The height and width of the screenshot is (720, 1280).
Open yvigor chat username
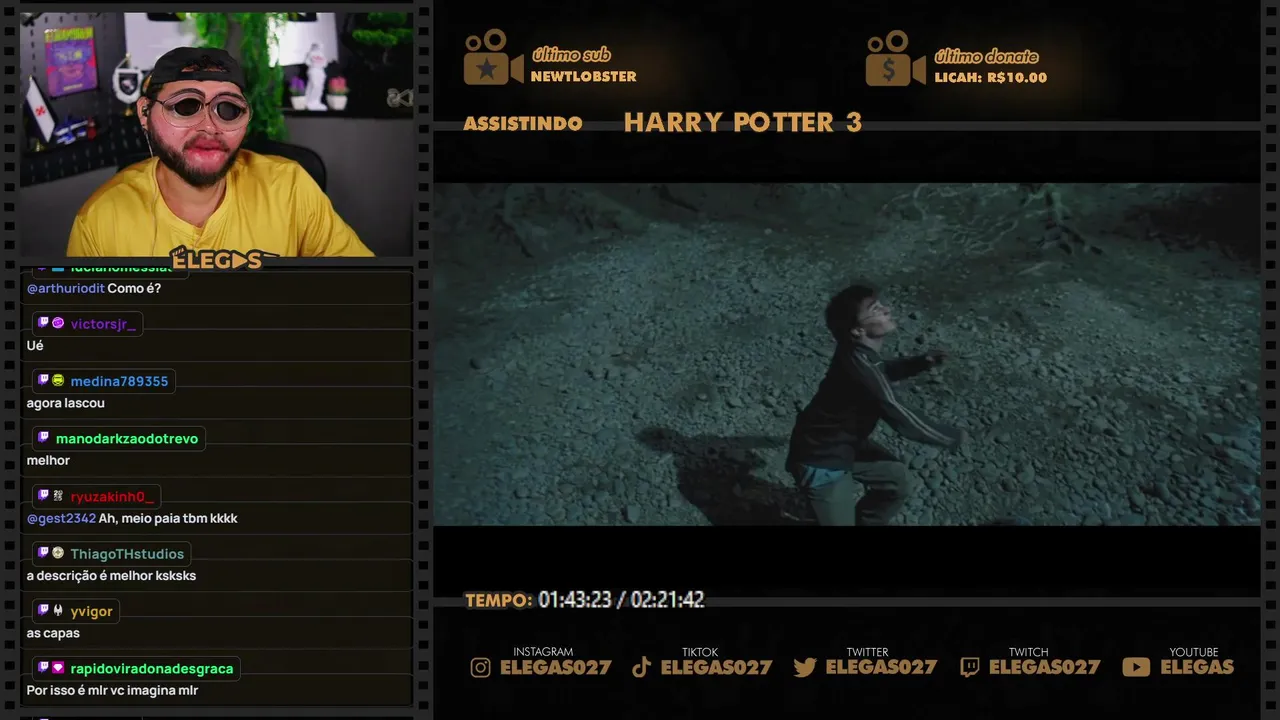click(x=91, y=611)
